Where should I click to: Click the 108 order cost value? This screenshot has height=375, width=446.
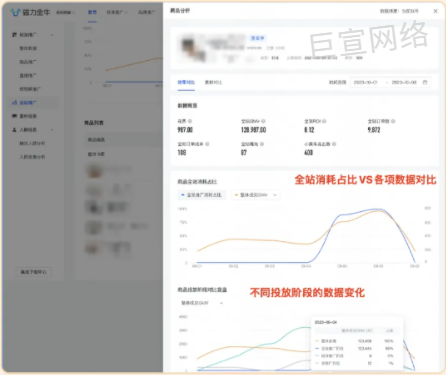click(182, 153)
